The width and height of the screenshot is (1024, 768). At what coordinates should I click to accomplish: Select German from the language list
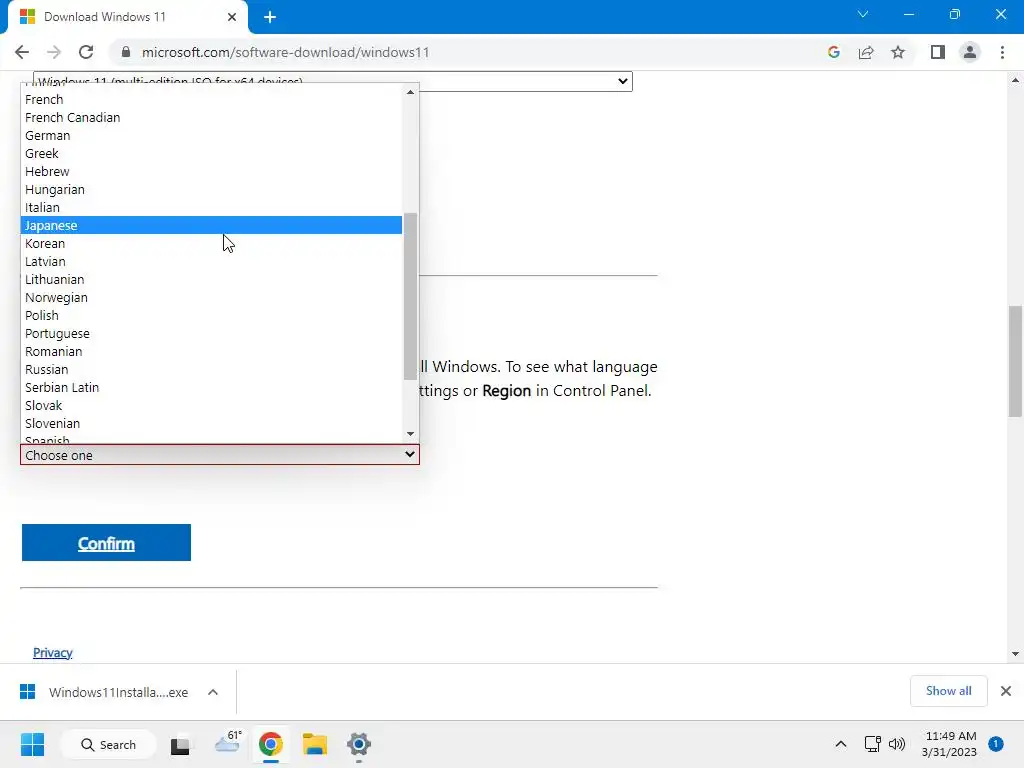tap(212, 135)
